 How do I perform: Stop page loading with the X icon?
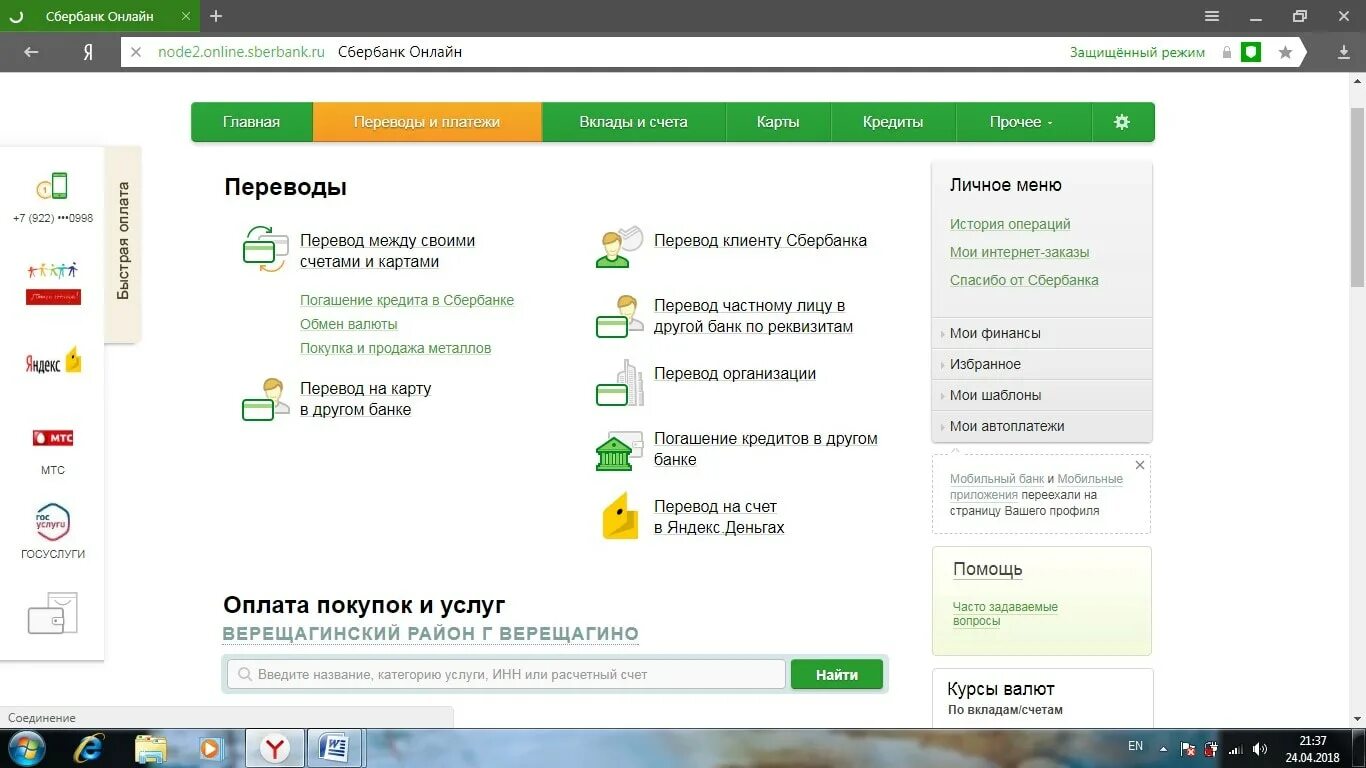137,52
